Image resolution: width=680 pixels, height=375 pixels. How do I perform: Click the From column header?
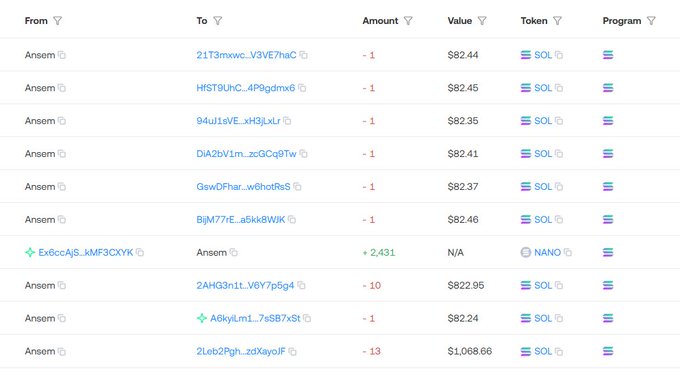[36, 21]
